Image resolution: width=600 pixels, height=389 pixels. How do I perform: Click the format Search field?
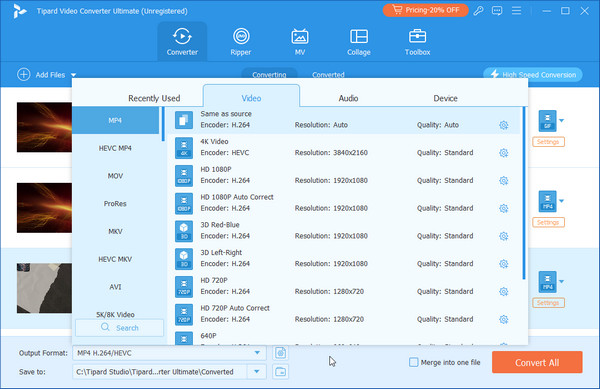pos(120,328)
